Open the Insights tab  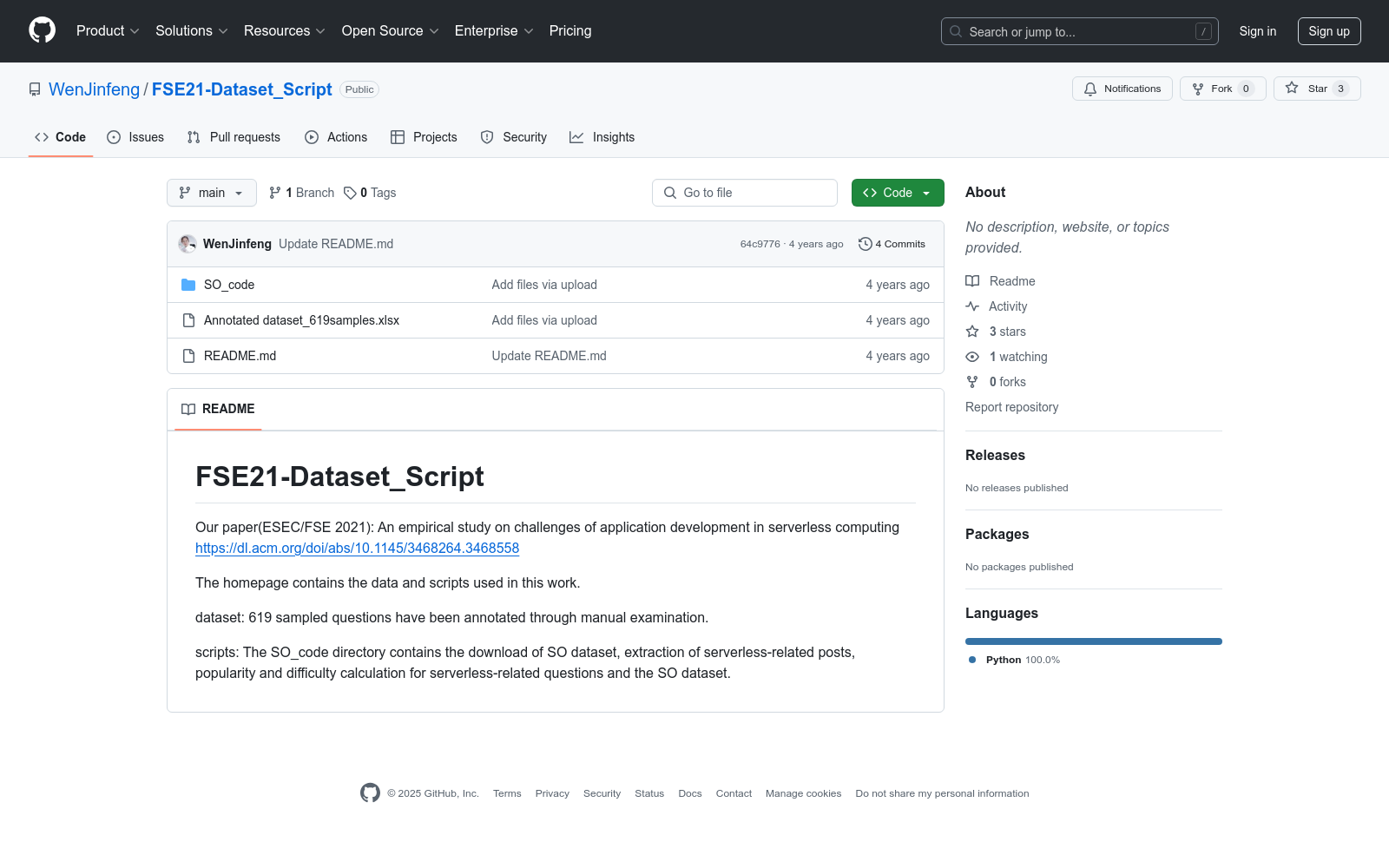[602, 137]
